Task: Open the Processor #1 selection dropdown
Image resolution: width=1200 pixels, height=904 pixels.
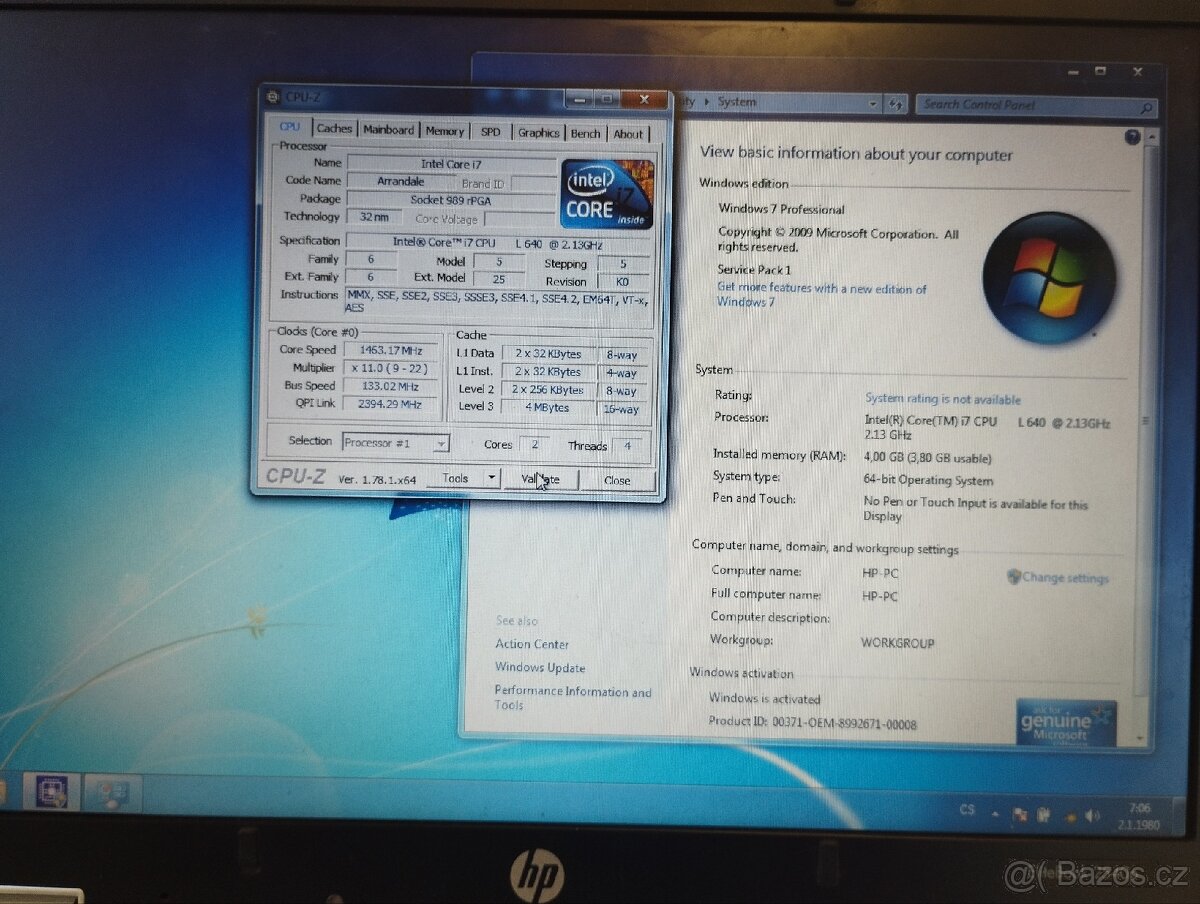Action: 440,443
